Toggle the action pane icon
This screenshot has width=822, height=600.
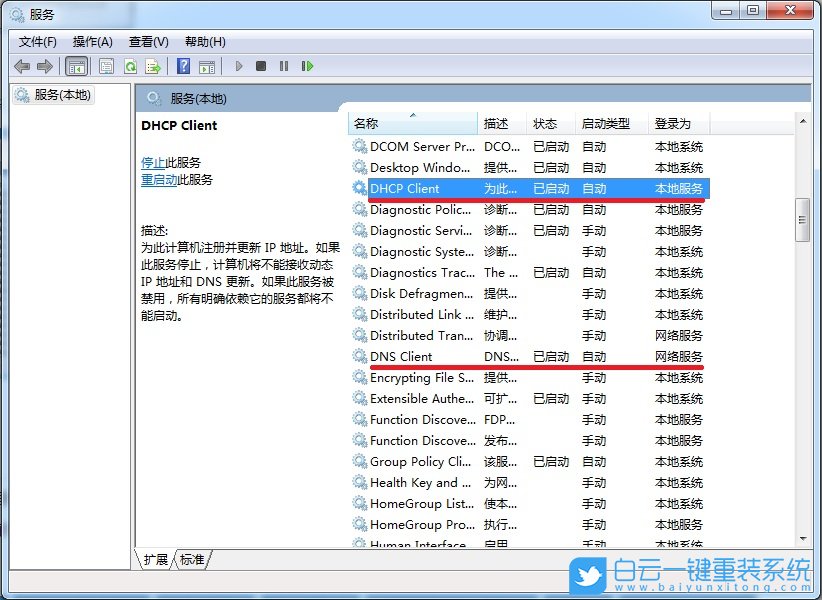207,66
